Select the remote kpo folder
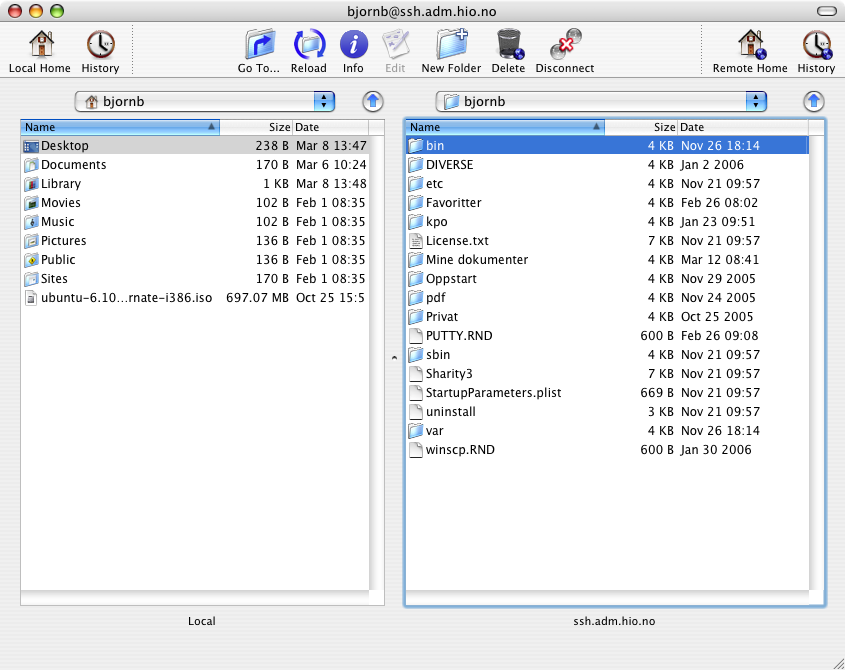Image resolution: width=845 pixels, height=670 pixels. tap(607, 222)
